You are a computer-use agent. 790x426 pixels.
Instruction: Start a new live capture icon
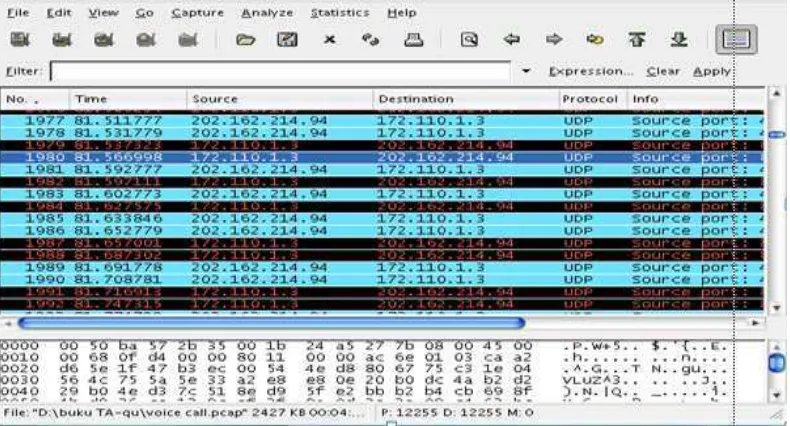point(104,39)
